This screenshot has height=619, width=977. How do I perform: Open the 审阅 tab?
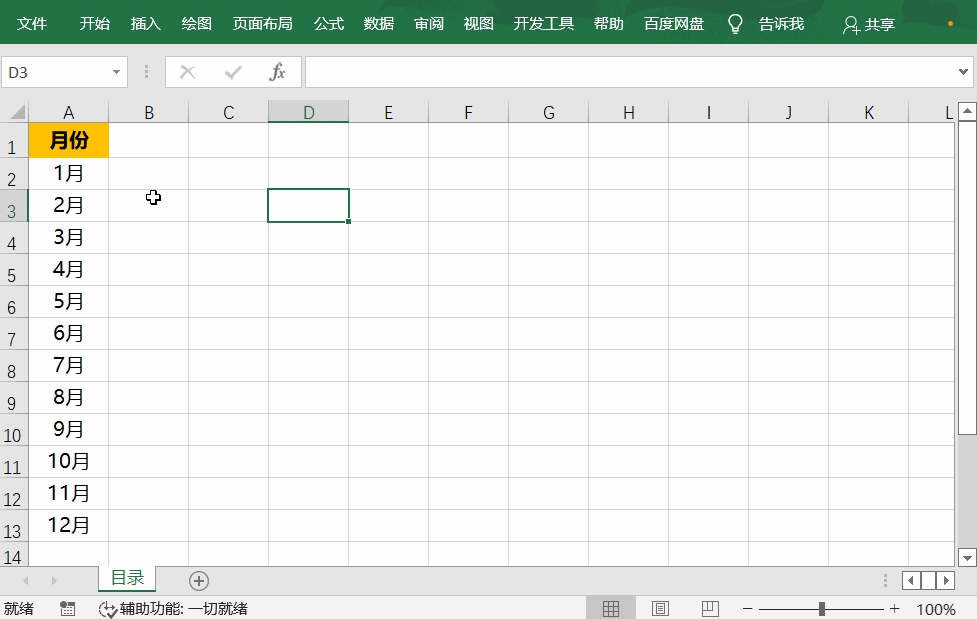429,24
